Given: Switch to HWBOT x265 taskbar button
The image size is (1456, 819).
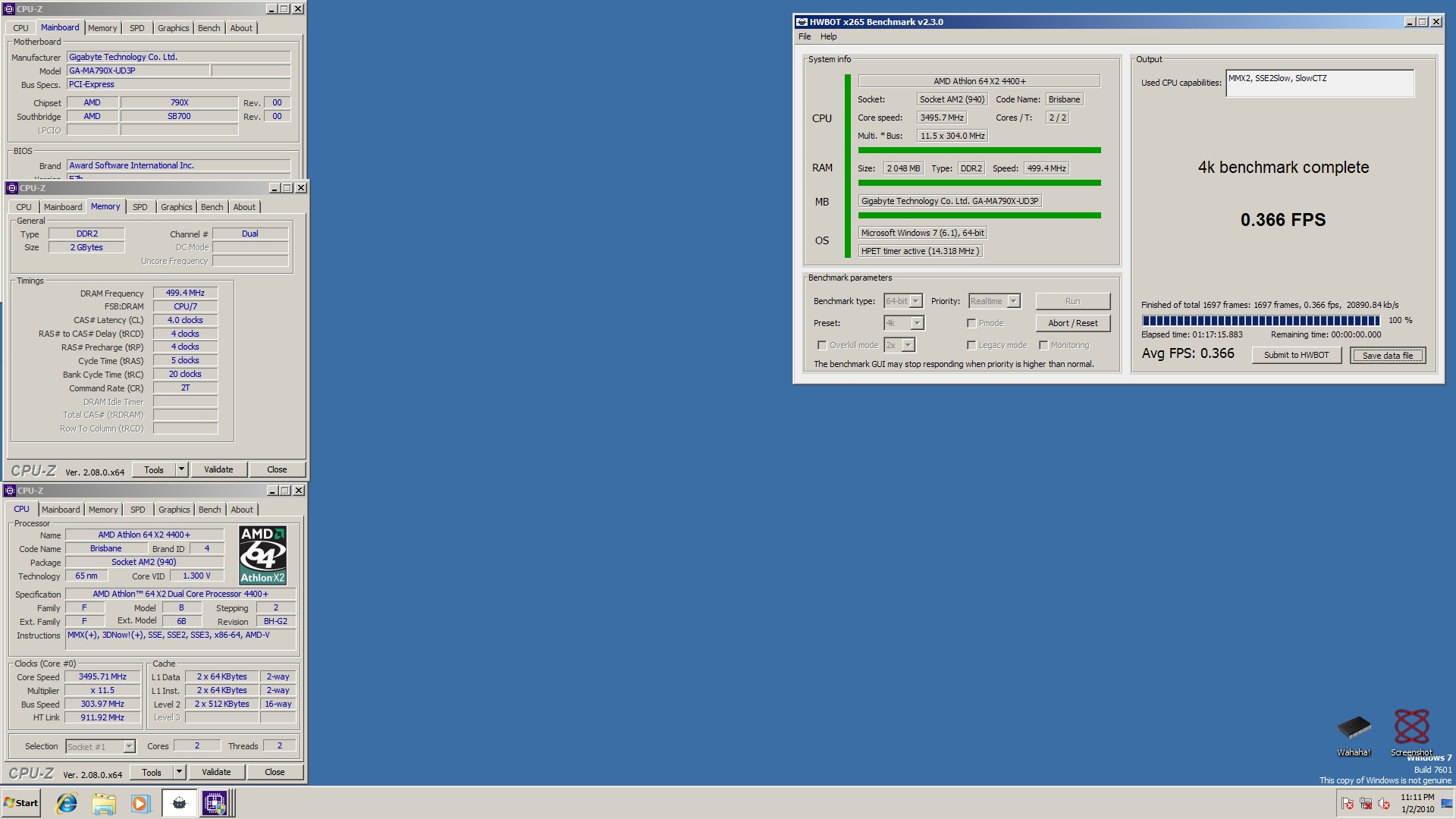Looking at the screenshot, I should [180, 803].
